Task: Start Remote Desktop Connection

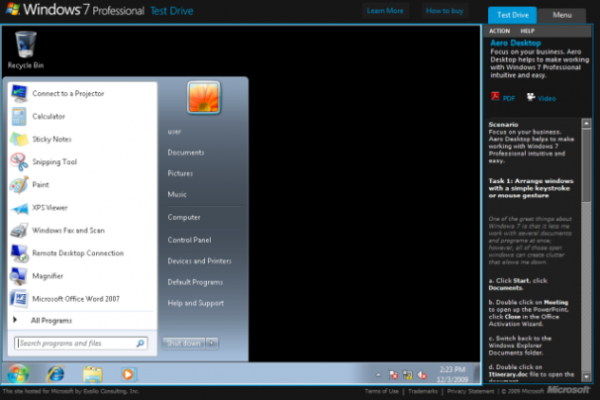Action: [x=78, y=253]
